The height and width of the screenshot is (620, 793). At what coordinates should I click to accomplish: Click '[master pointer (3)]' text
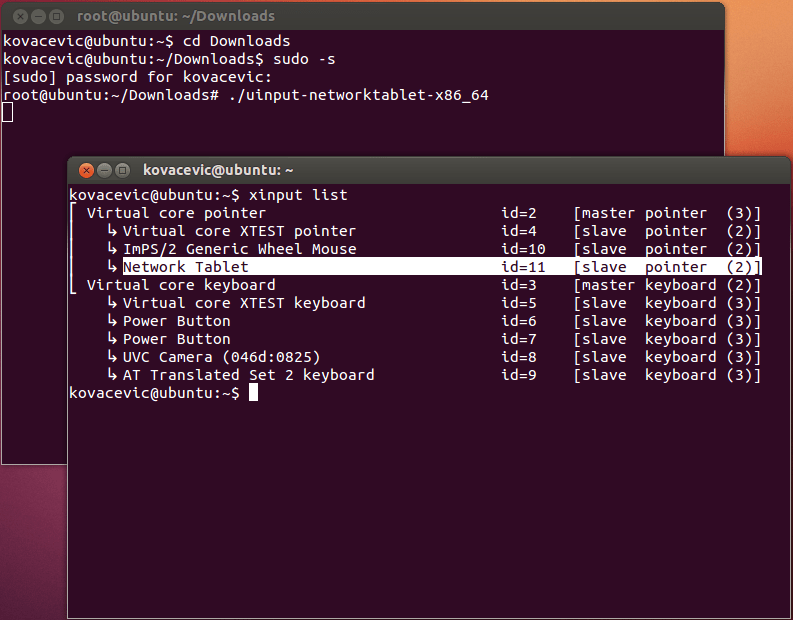coord(667,213)
